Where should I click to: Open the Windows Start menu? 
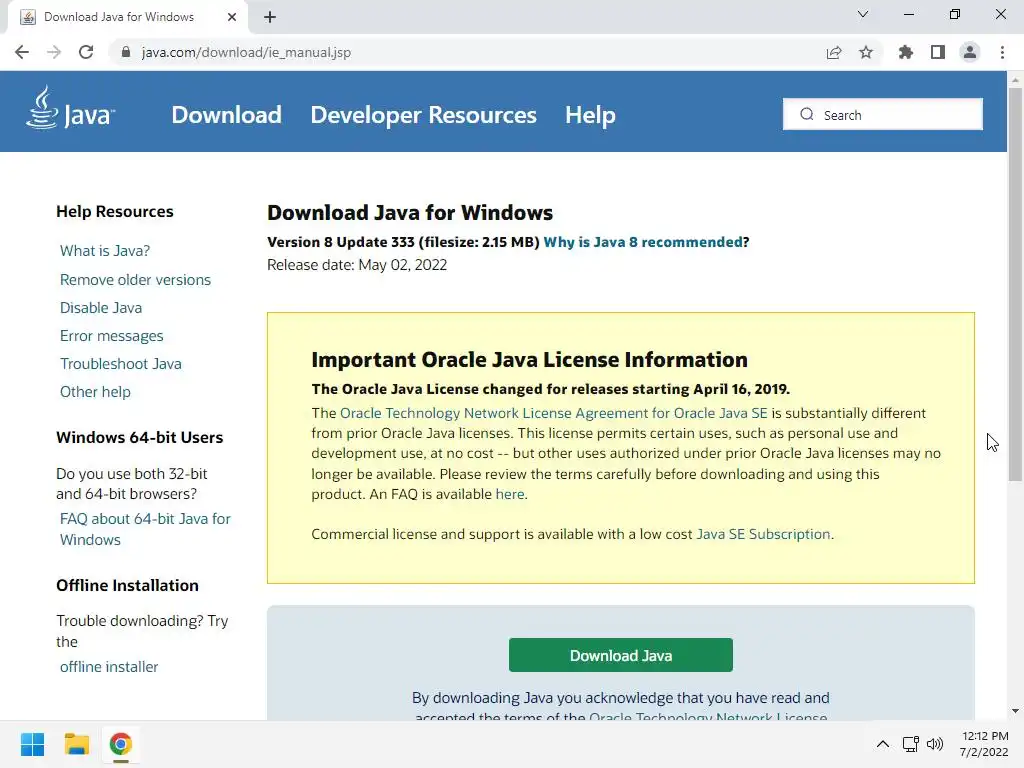pos(32,744)
